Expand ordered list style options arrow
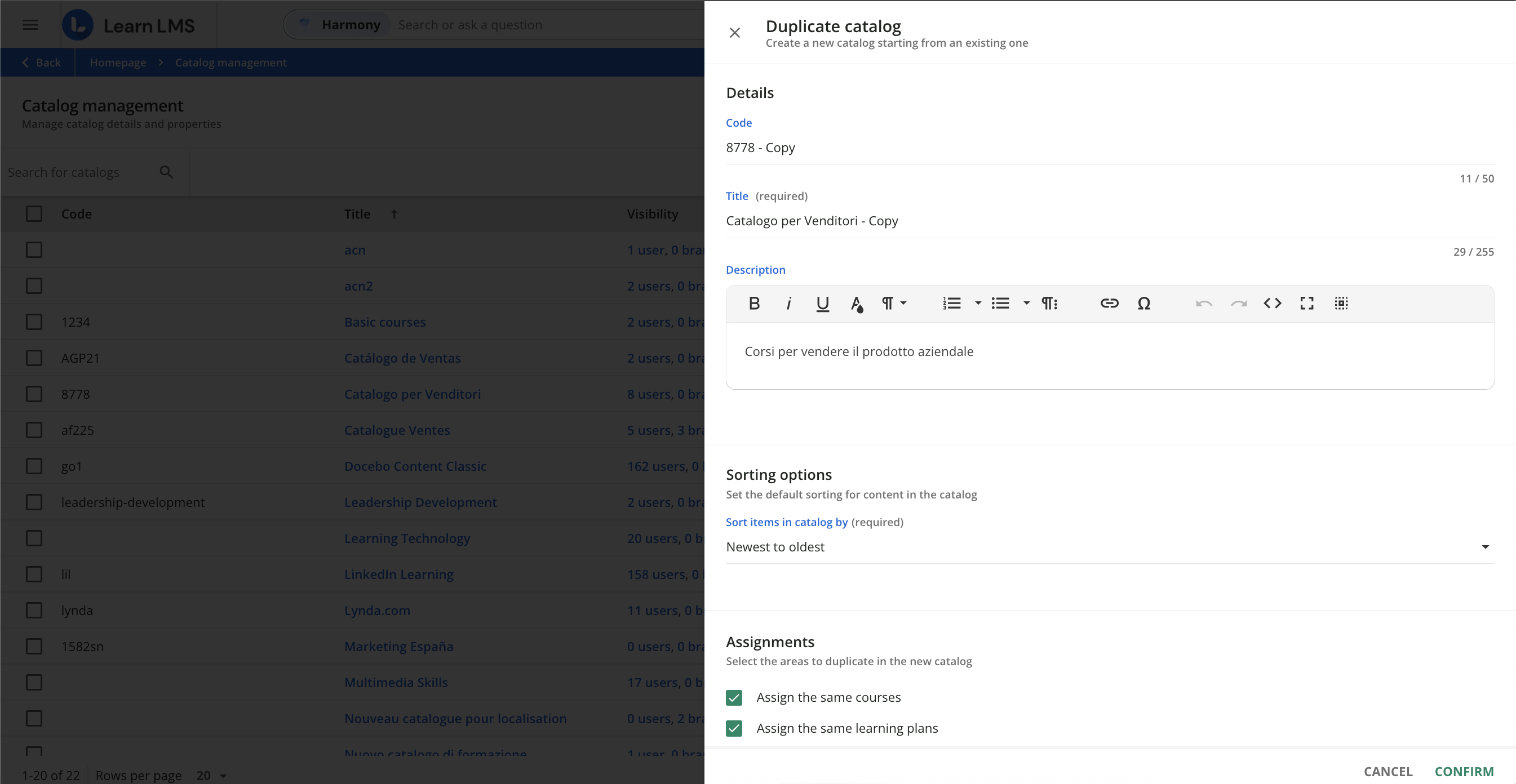 pos(978,304)
